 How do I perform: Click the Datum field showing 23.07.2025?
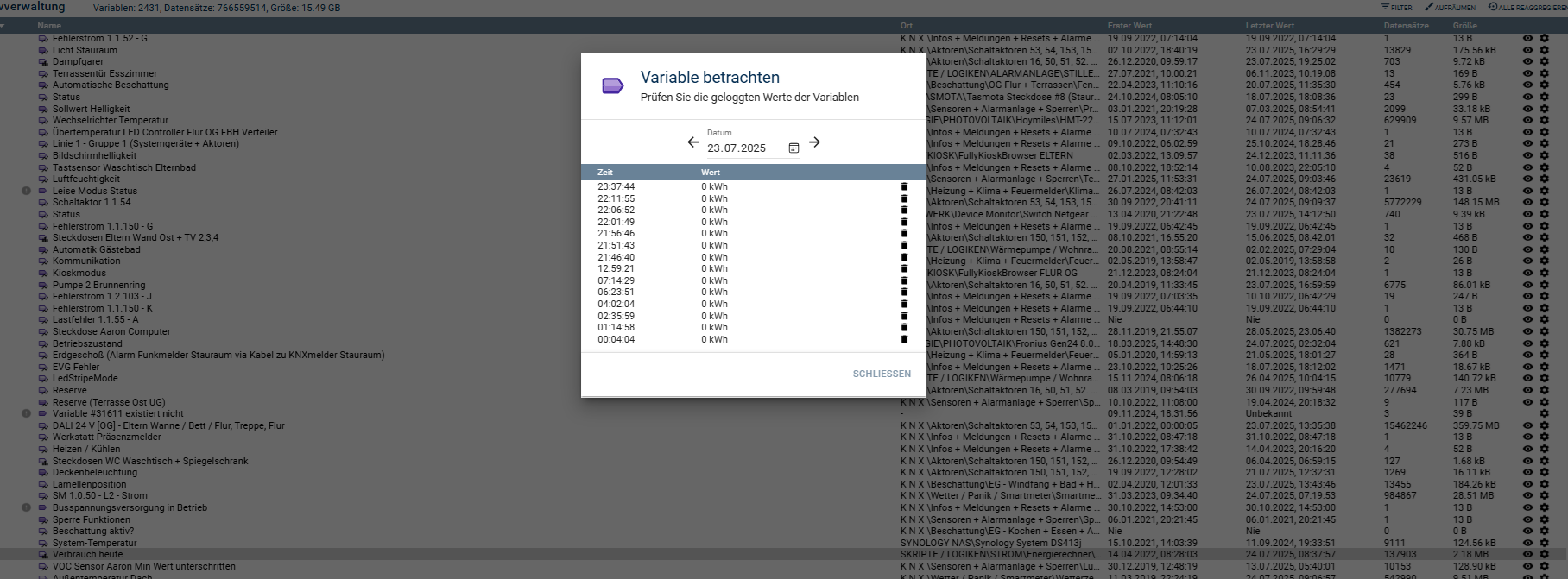[x=743, y=148]
